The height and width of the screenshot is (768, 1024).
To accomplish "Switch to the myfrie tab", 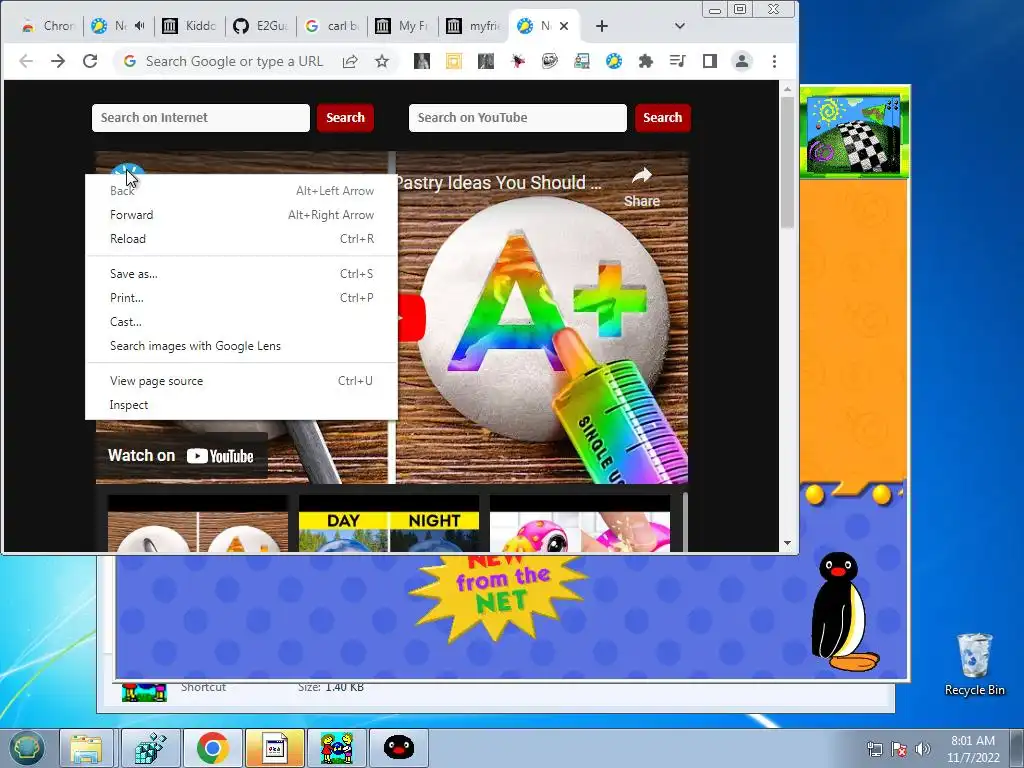I will click(473, 26).
